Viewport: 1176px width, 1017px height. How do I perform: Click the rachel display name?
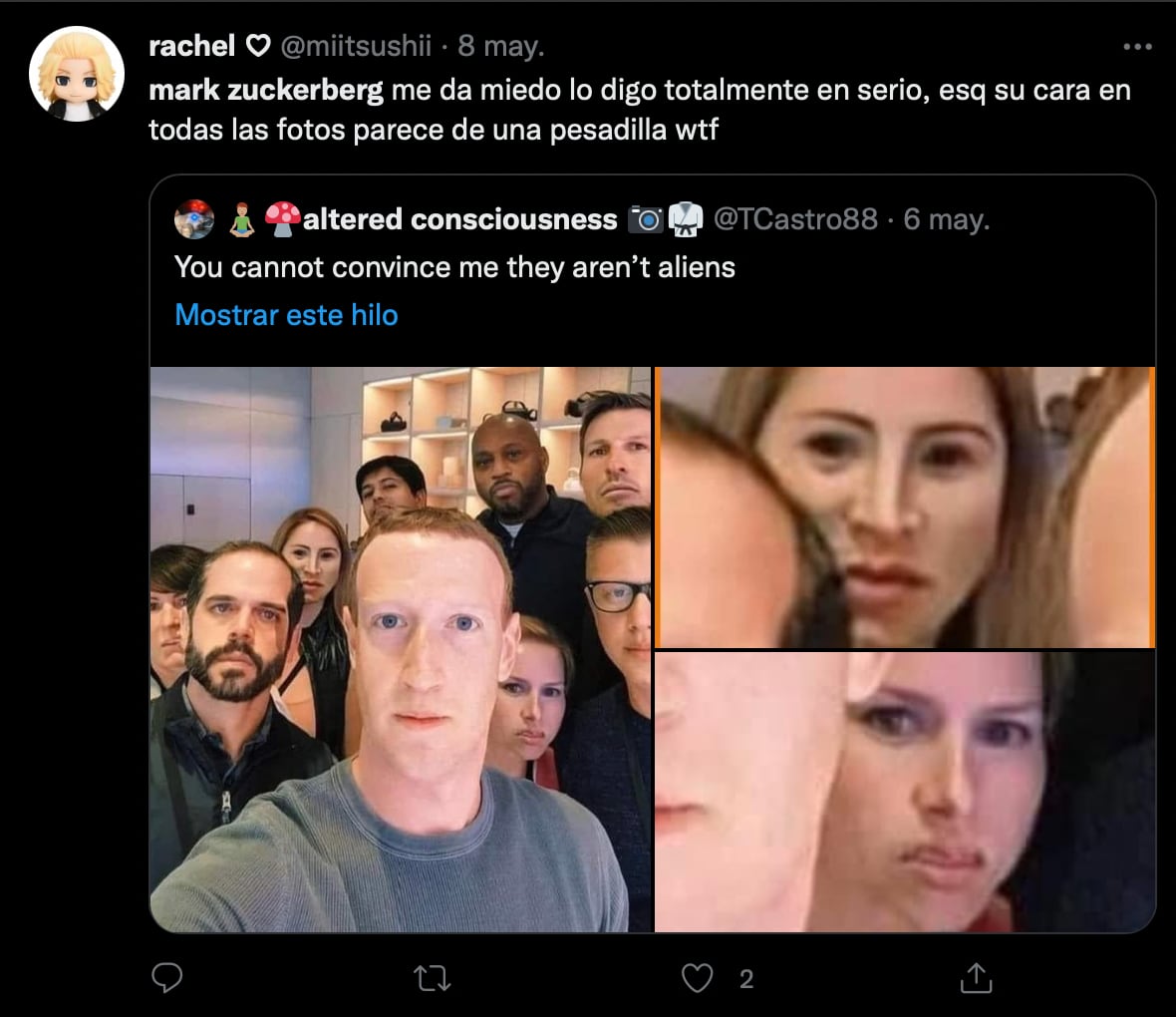(191, 46)
